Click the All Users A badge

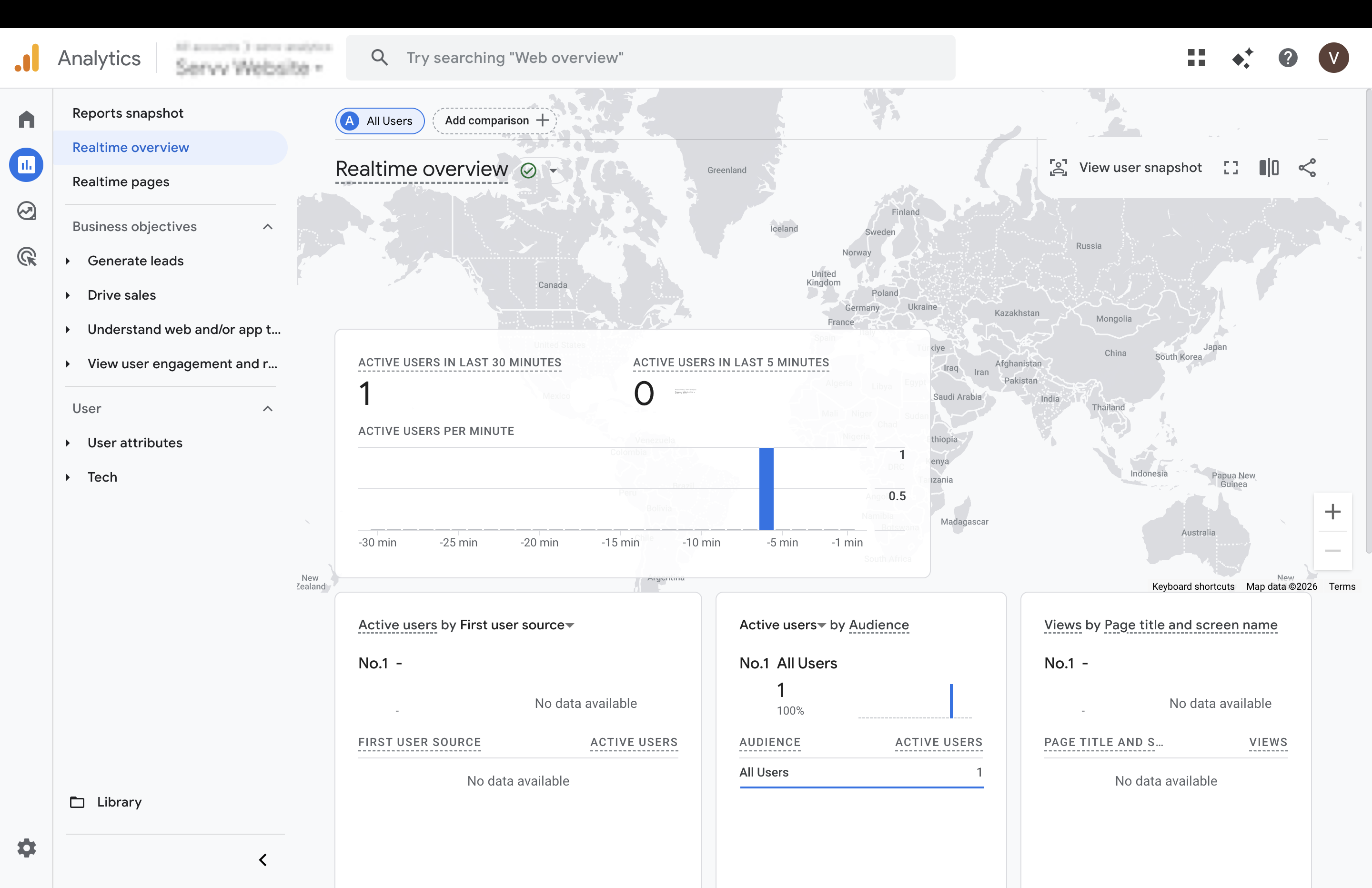pyautogui.click(x=349, y=121)
